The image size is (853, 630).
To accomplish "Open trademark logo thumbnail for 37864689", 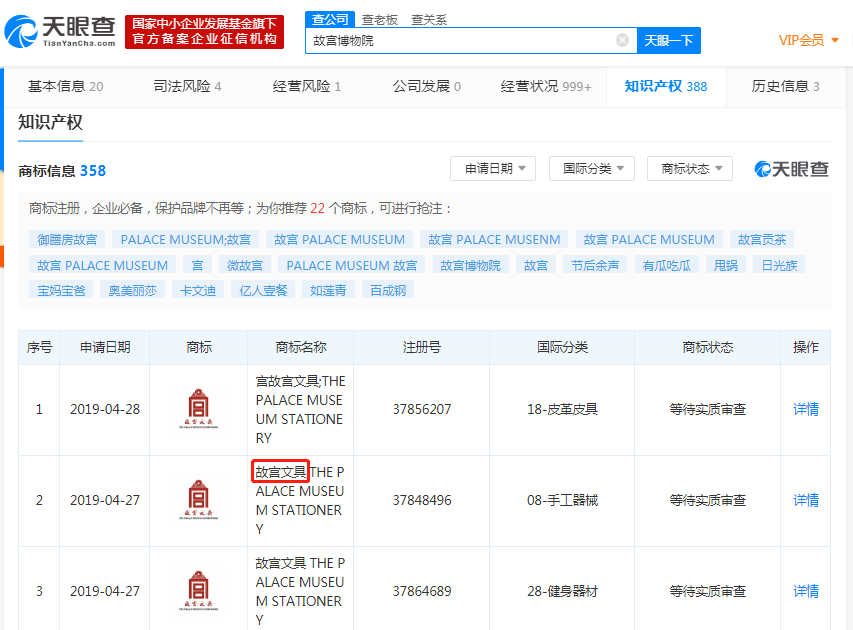I will point(199,591).
